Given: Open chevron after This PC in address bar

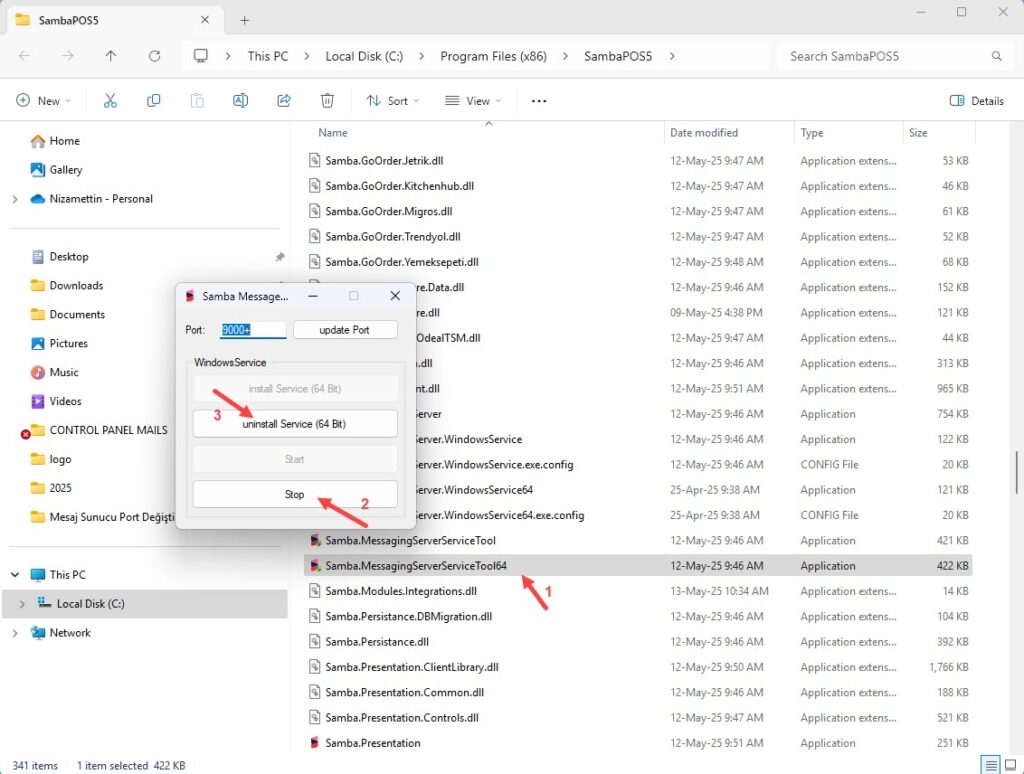Looking at the screenshot, I should tap(306, 56).
